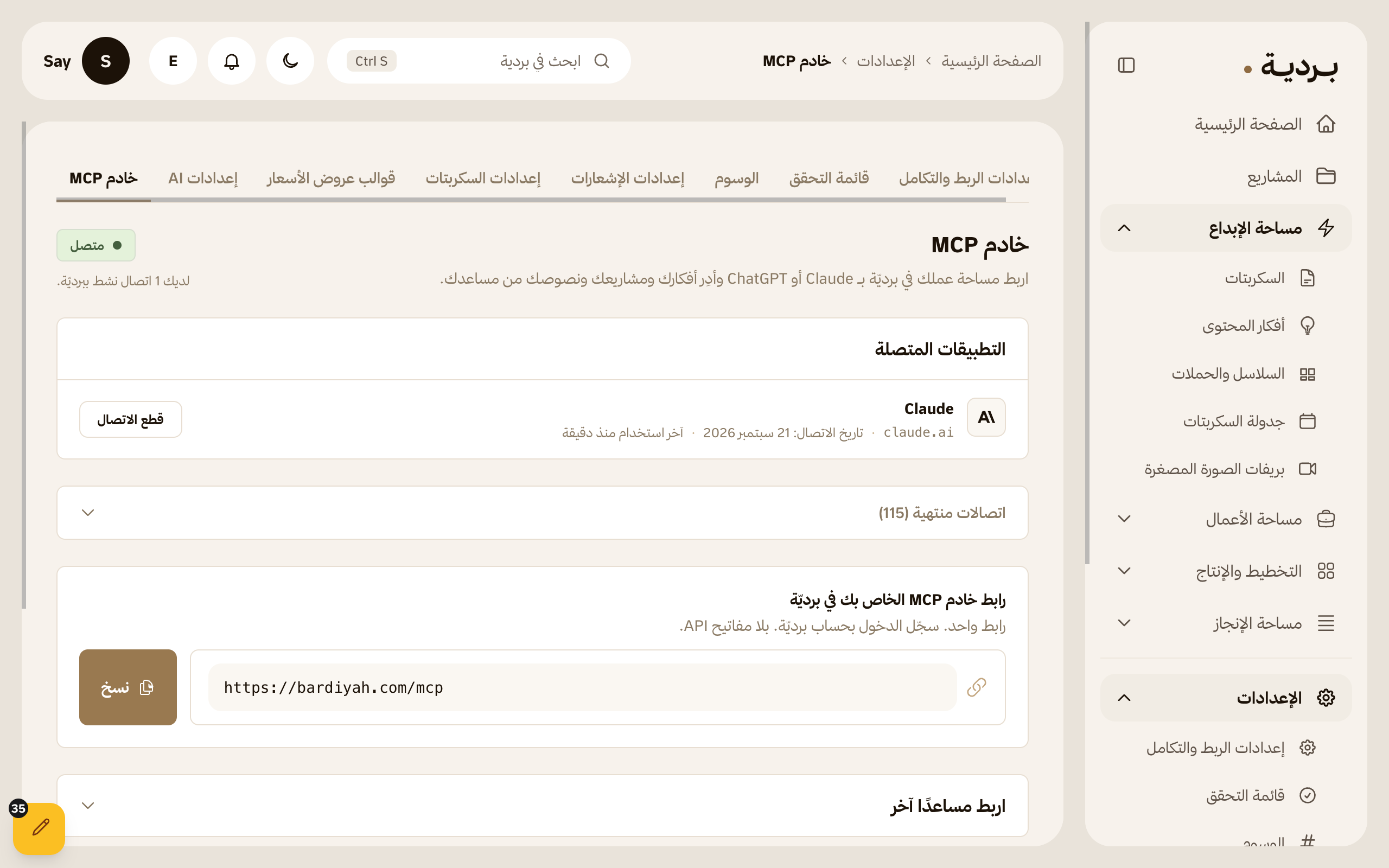
Task: Open بريفات الصورة المصغرة video icon
Action: tap(1308, 468)
